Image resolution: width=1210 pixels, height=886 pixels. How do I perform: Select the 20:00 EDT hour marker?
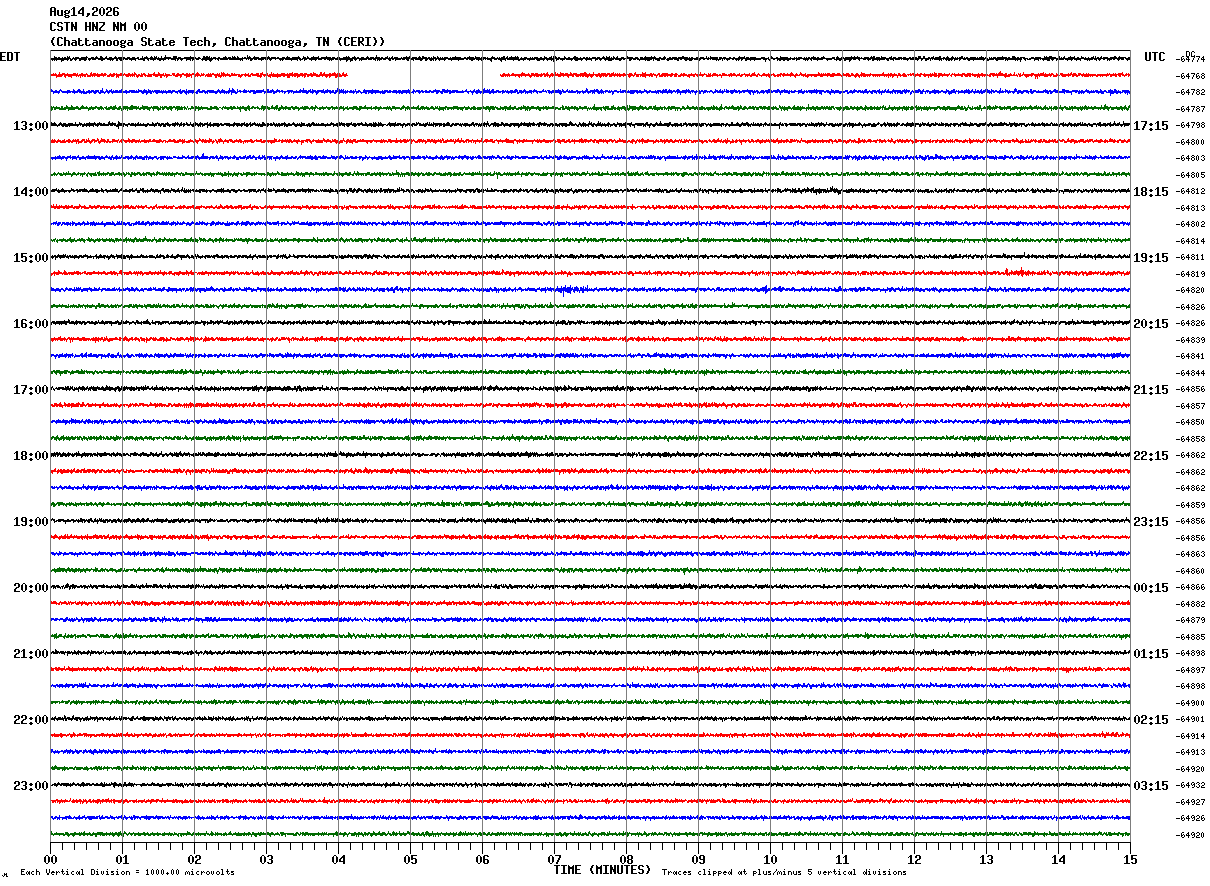30,588
